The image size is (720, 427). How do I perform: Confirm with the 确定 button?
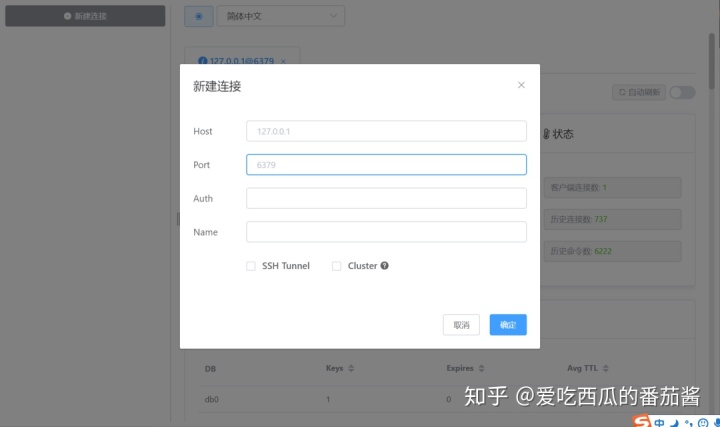[x=508, y=325]
